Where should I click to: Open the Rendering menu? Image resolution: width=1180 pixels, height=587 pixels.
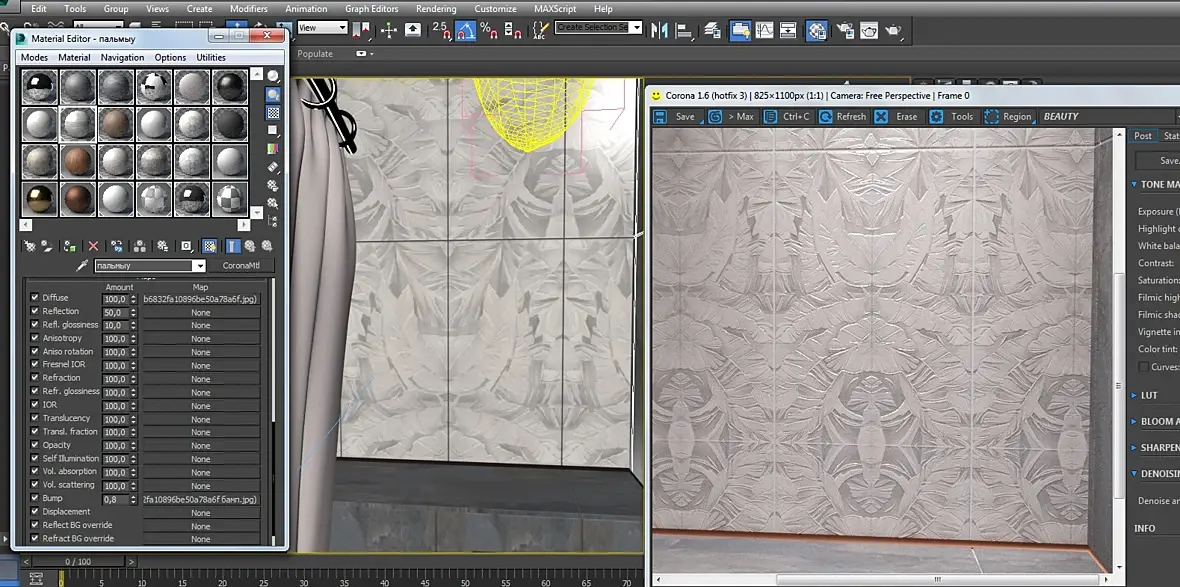click(436, 9)
